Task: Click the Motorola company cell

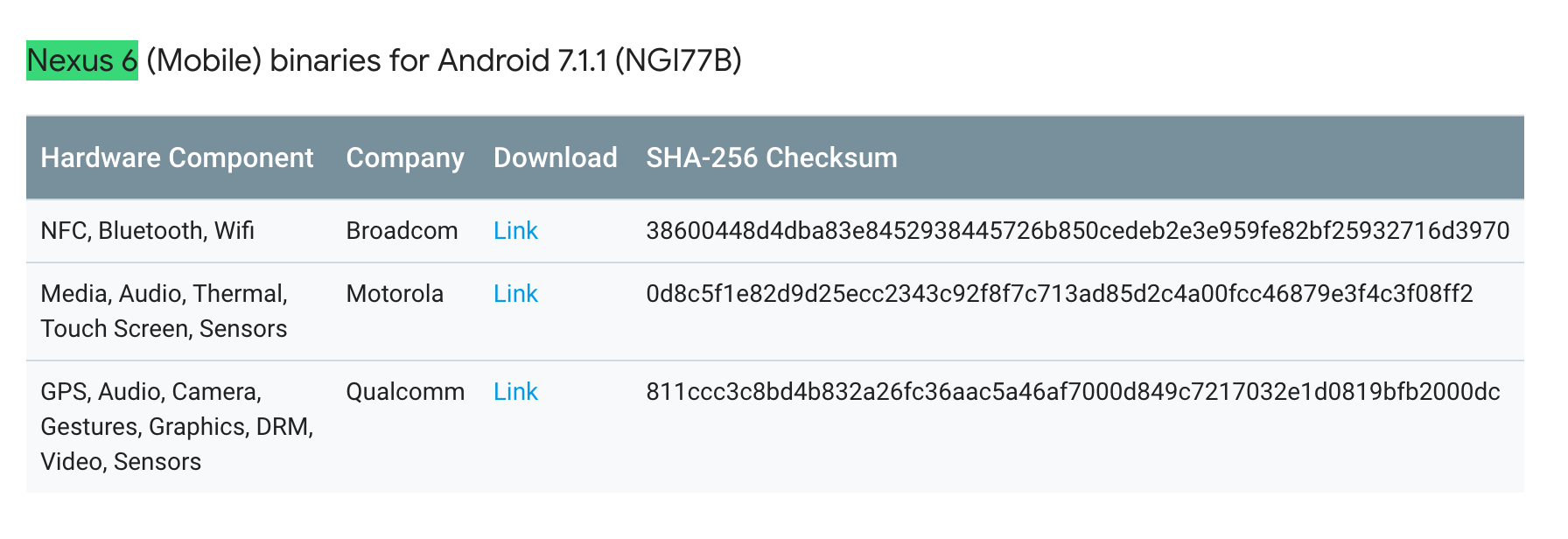Action: pyautogui.click(x=395, y=293)
